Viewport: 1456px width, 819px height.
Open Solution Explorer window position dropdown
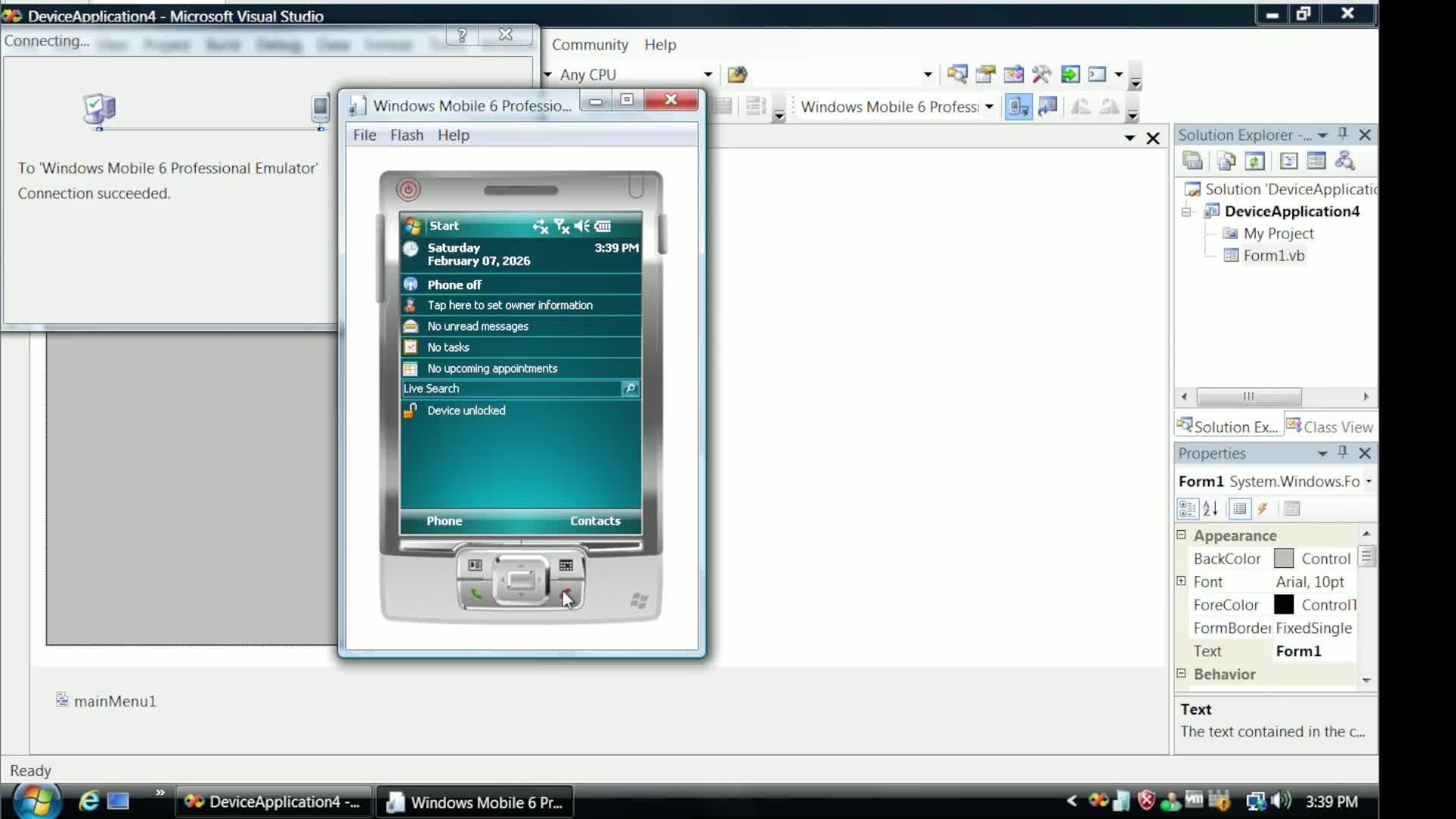1323,135
